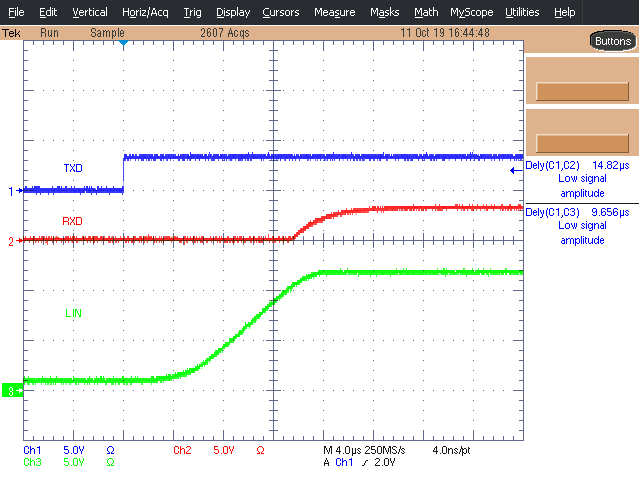The width and height of the screenshot is (640, 480).
Task: Open the Vertical menu
Action: coord(90,12)
